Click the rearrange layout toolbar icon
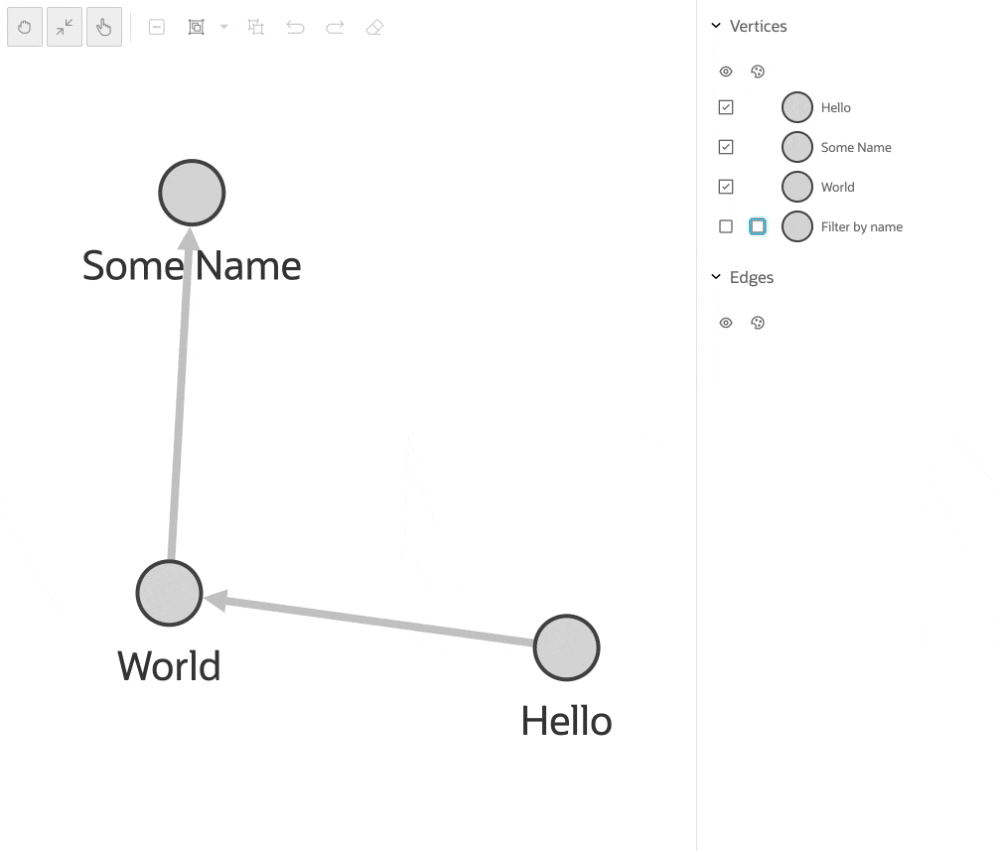The width and height of the screenshot is (1000, 851). tap(255, 27)
